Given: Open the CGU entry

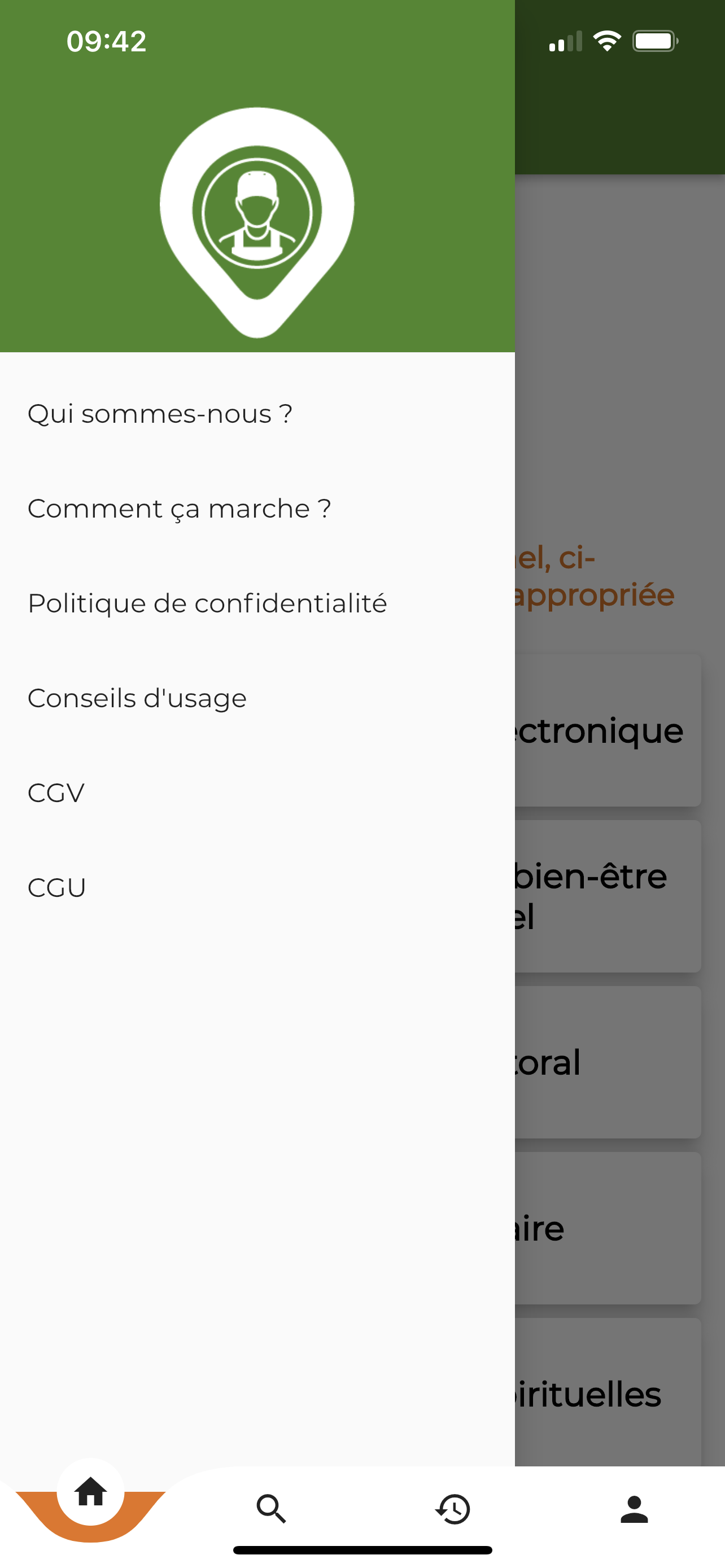Looking at the screenshot, I should tap(56, 888).
